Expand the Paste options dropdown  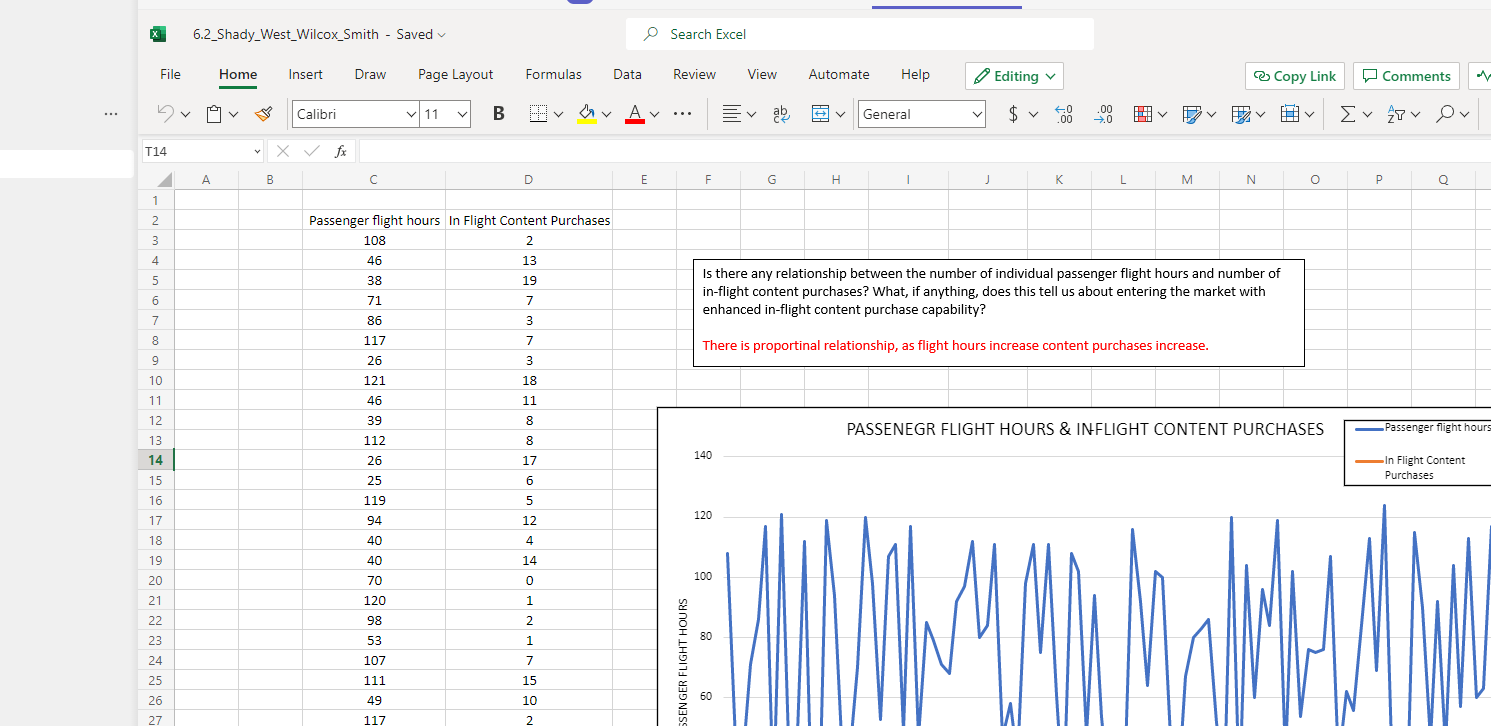[233, 115]
